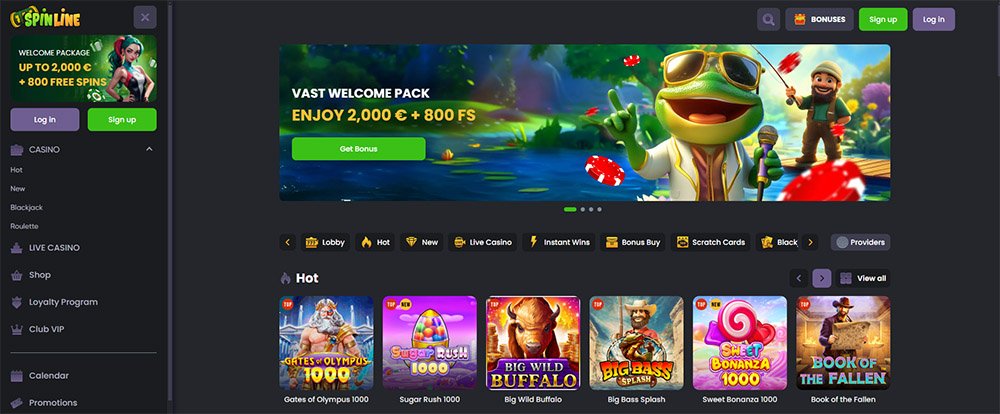Open the Providers filter
1000x414 pixels.
tap(860, 242)
